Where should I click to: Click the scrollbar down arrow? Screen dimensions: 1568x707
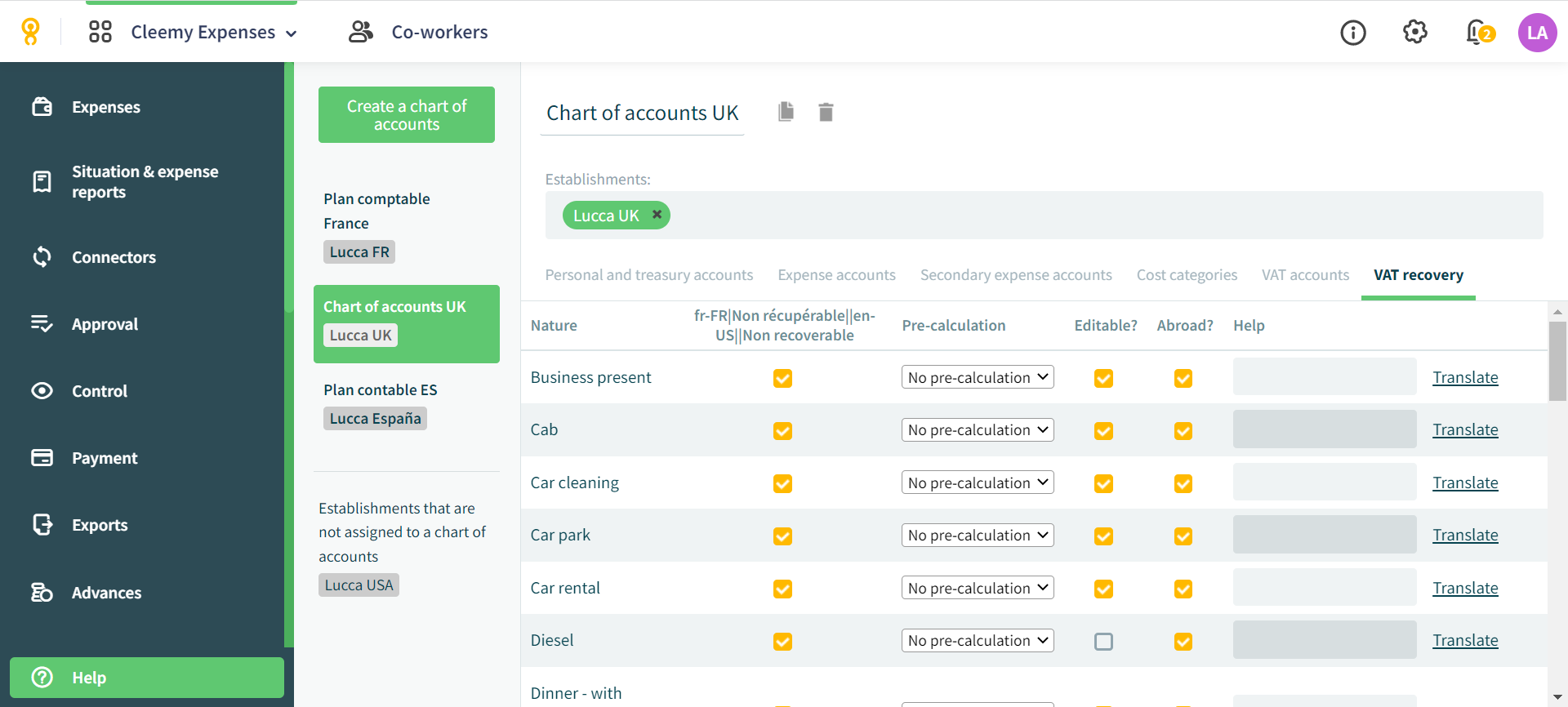click(1557, 698)
